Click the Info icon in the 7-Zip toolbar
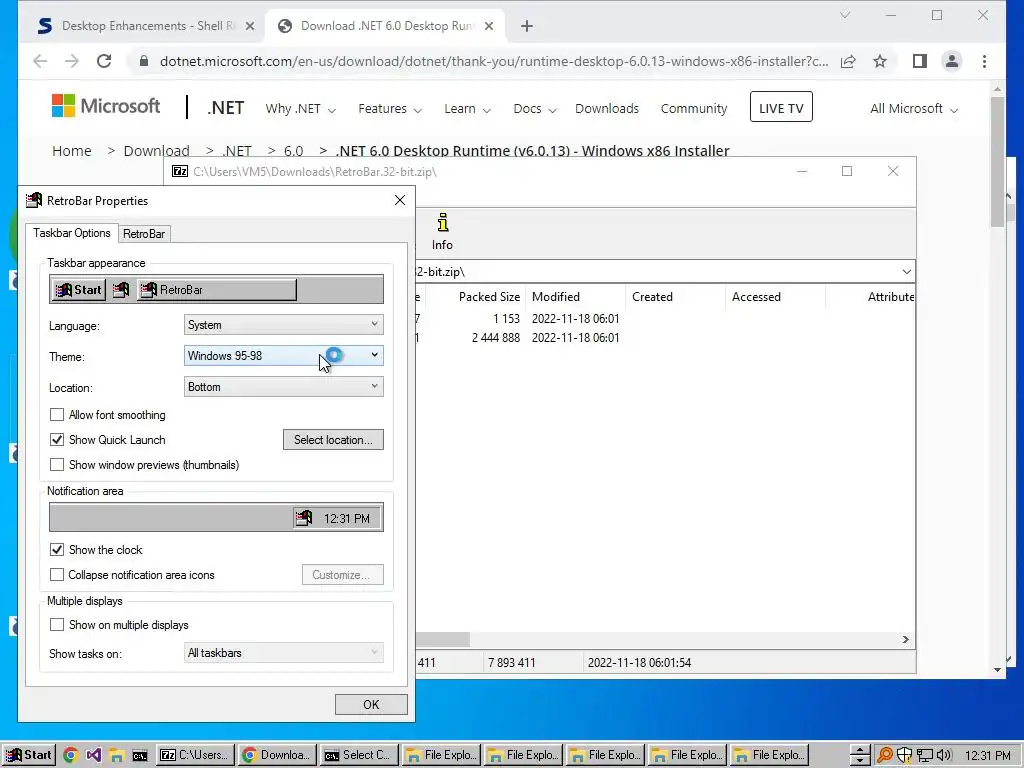Image resolution: width=1024 pixels, height=768 pixels. click(x=442, y=232)
